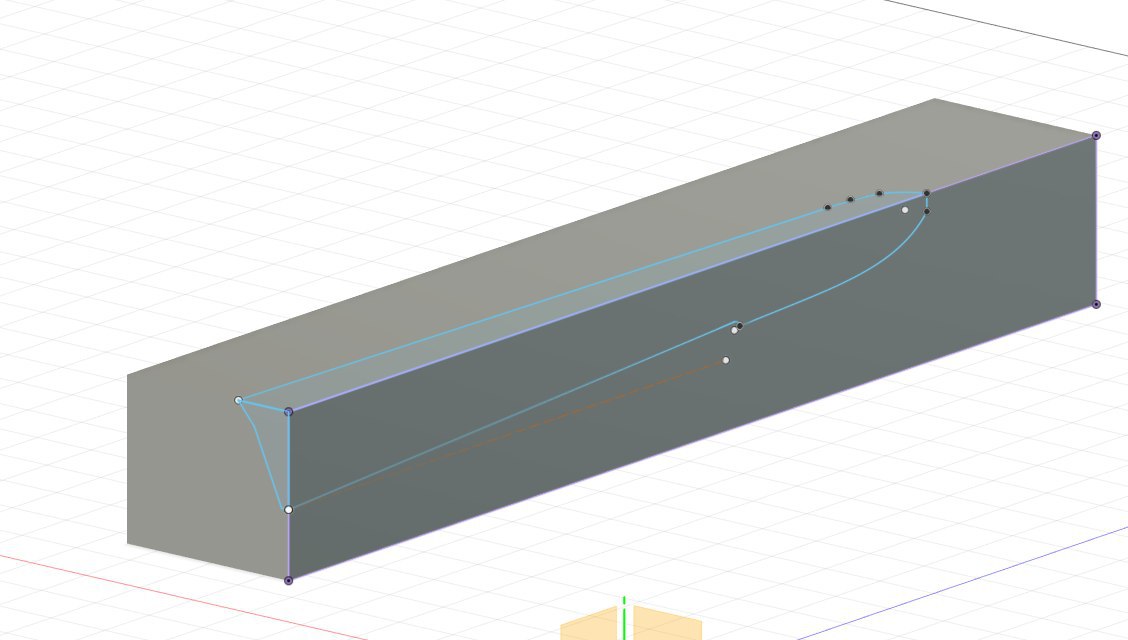Select the sketch point at box's lower far-right corner
The height and width of the screenshot is (640, 1128).
[1096, 304]
